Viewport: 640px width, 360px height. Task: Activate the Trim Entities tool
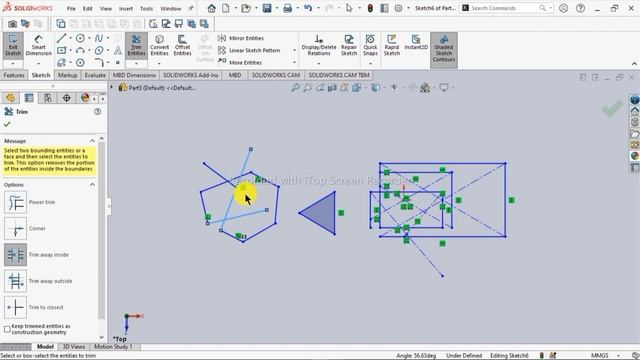tap(136, 45)
